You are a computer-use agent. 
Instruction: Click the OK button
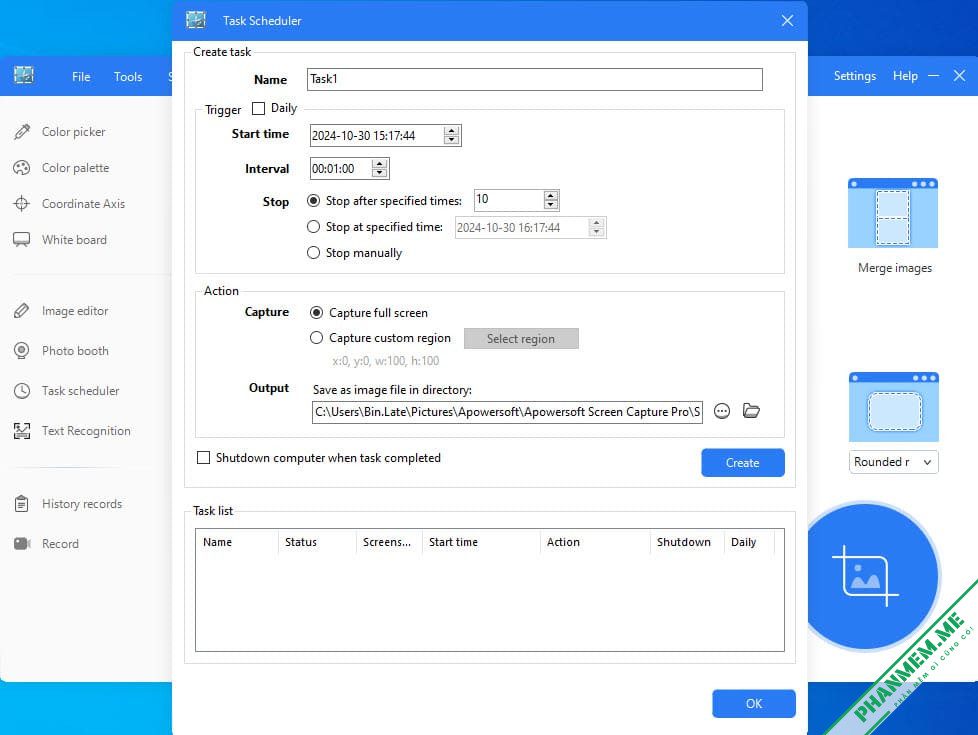tap(753, 703)
